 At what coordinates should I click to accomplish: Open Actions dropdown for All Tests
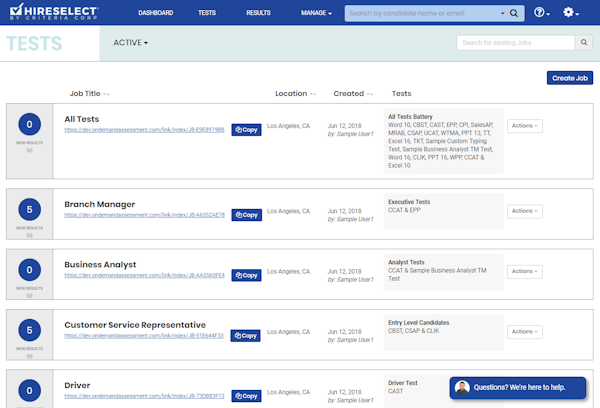(x=525, y=125)
